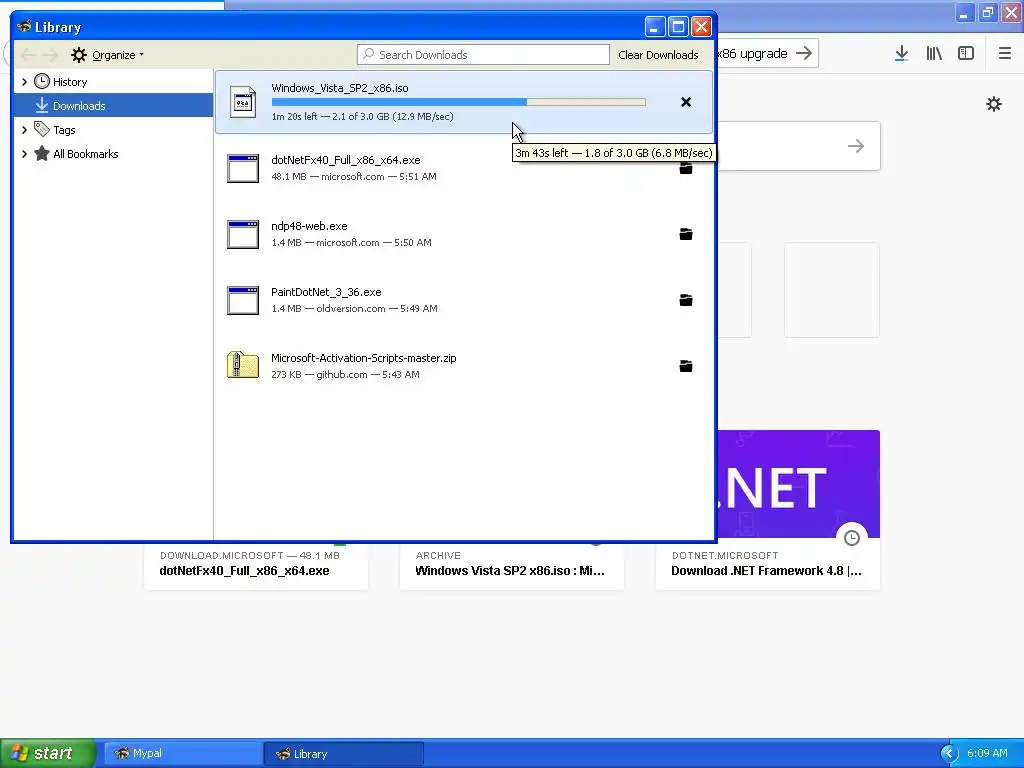Click the Clear Downloads button

click(x=658, y=55)
